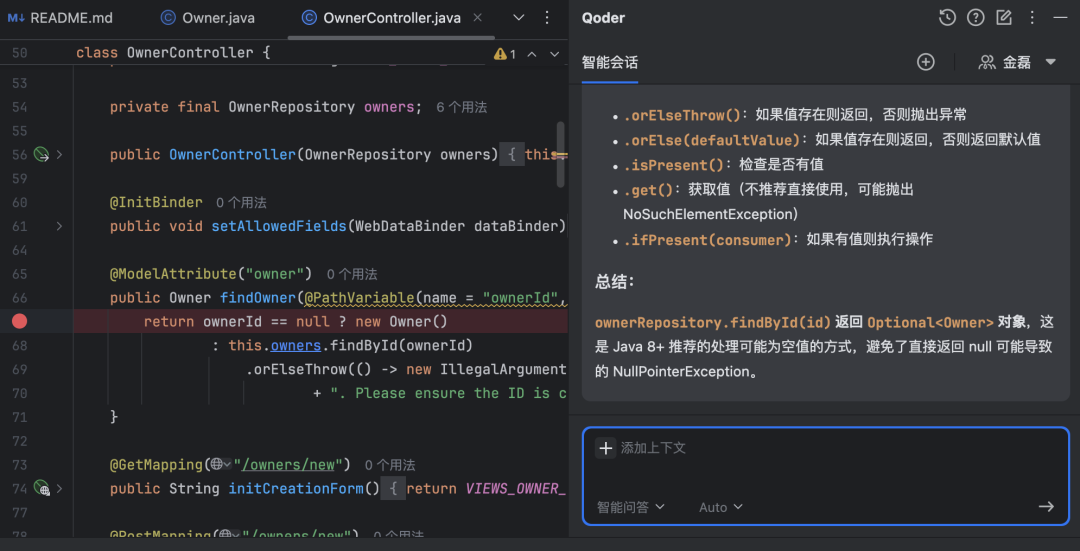Viewport: 1080px width, 551px height.
Task: Add a new conversation with plus icon
Action: tap(926, 62)
